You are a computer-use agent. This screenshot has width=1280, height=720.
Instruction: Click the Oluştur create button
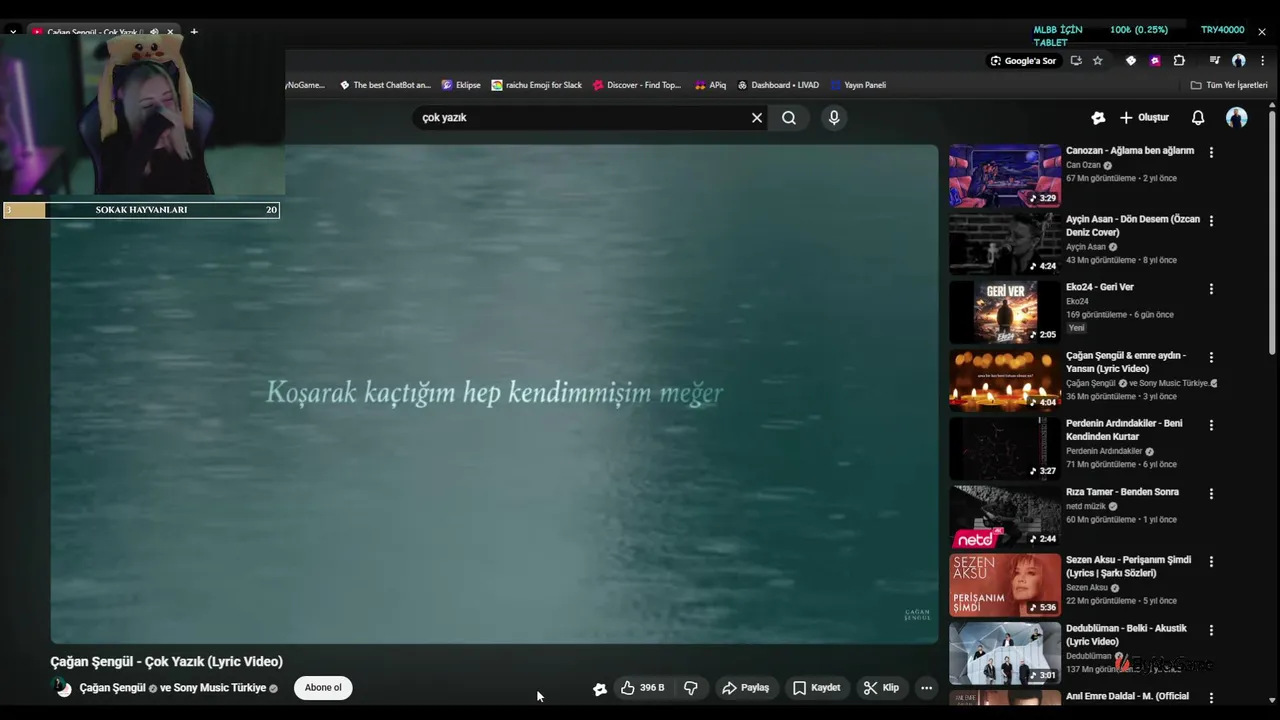pyautogui.click(x=1144, y=118)
